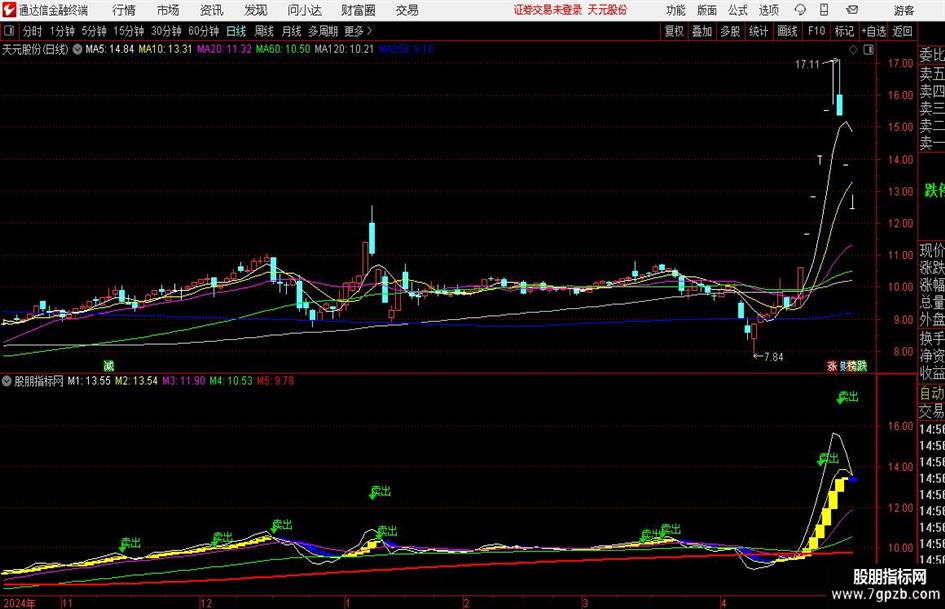Select the 周线 weekly period tab
Viewport: 945px width, 609px height.
[x=263, y=31]
